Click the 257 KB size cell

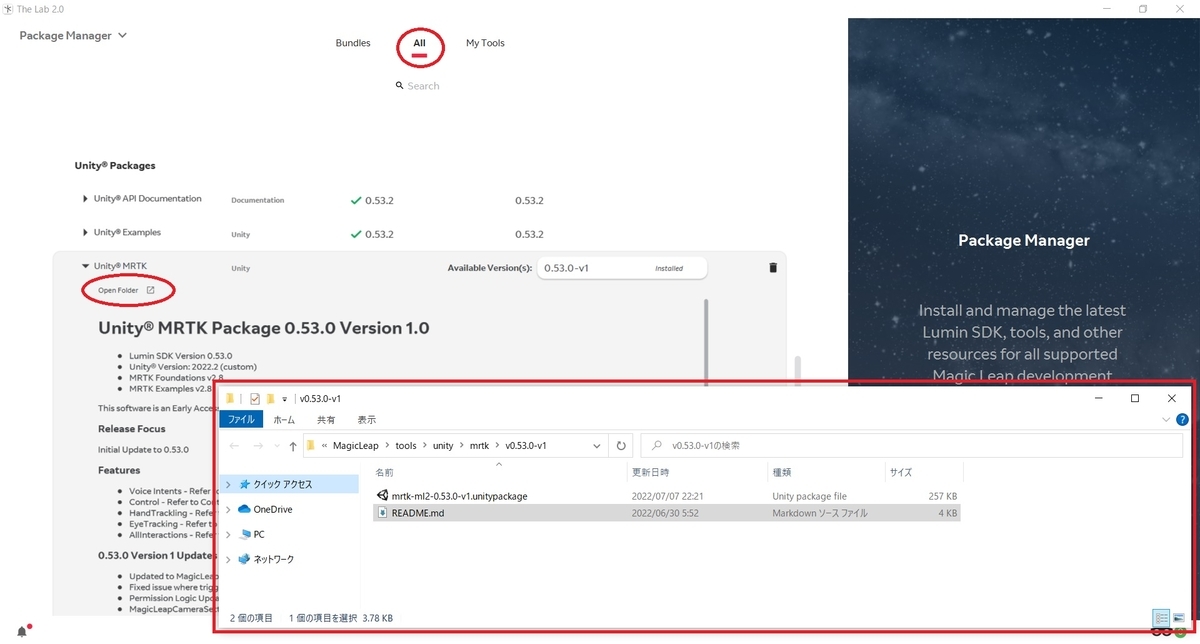point(942,496)
